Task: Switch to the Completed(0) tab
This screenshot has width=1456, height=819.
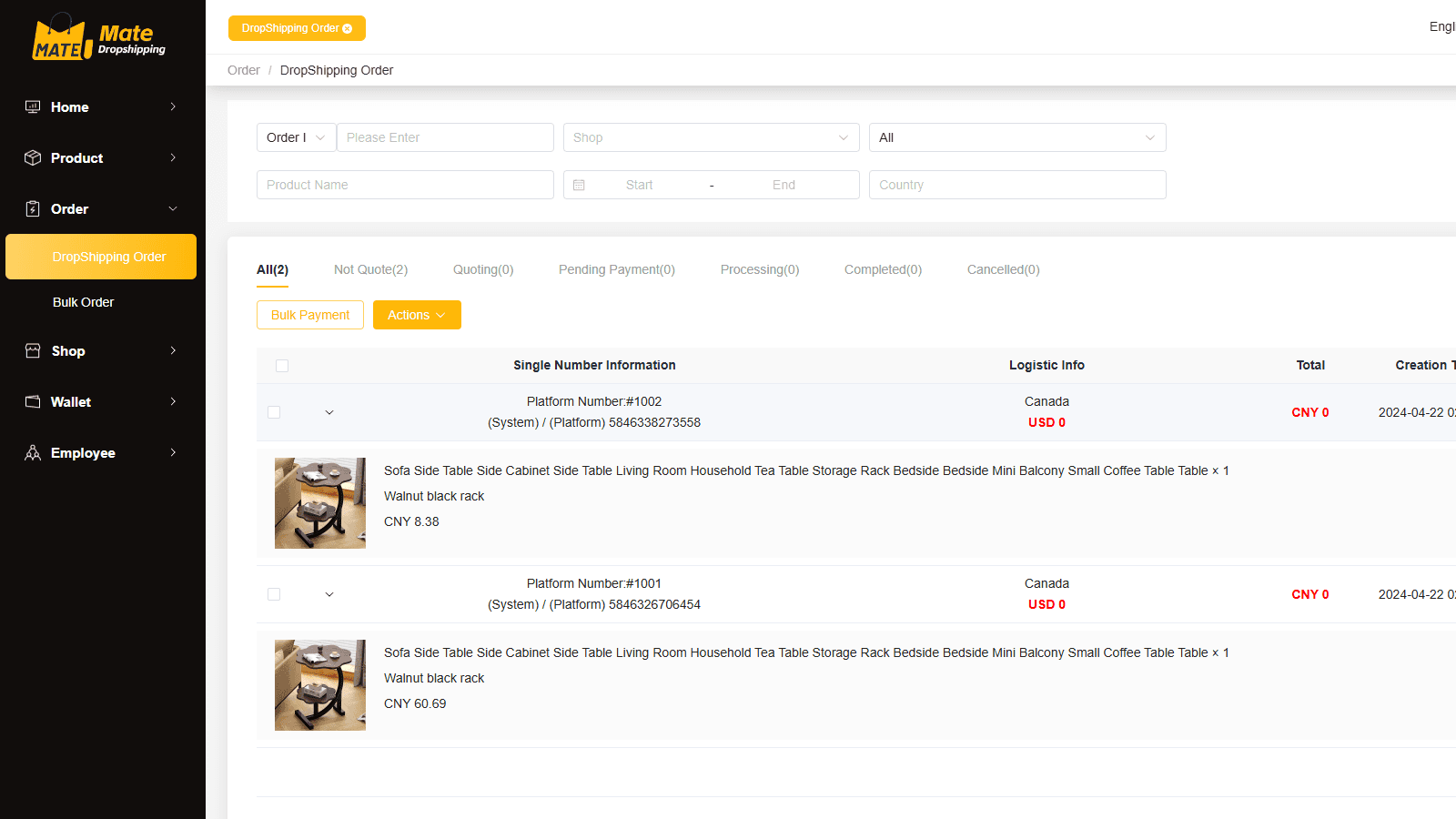Action: [x=883, y=269]
